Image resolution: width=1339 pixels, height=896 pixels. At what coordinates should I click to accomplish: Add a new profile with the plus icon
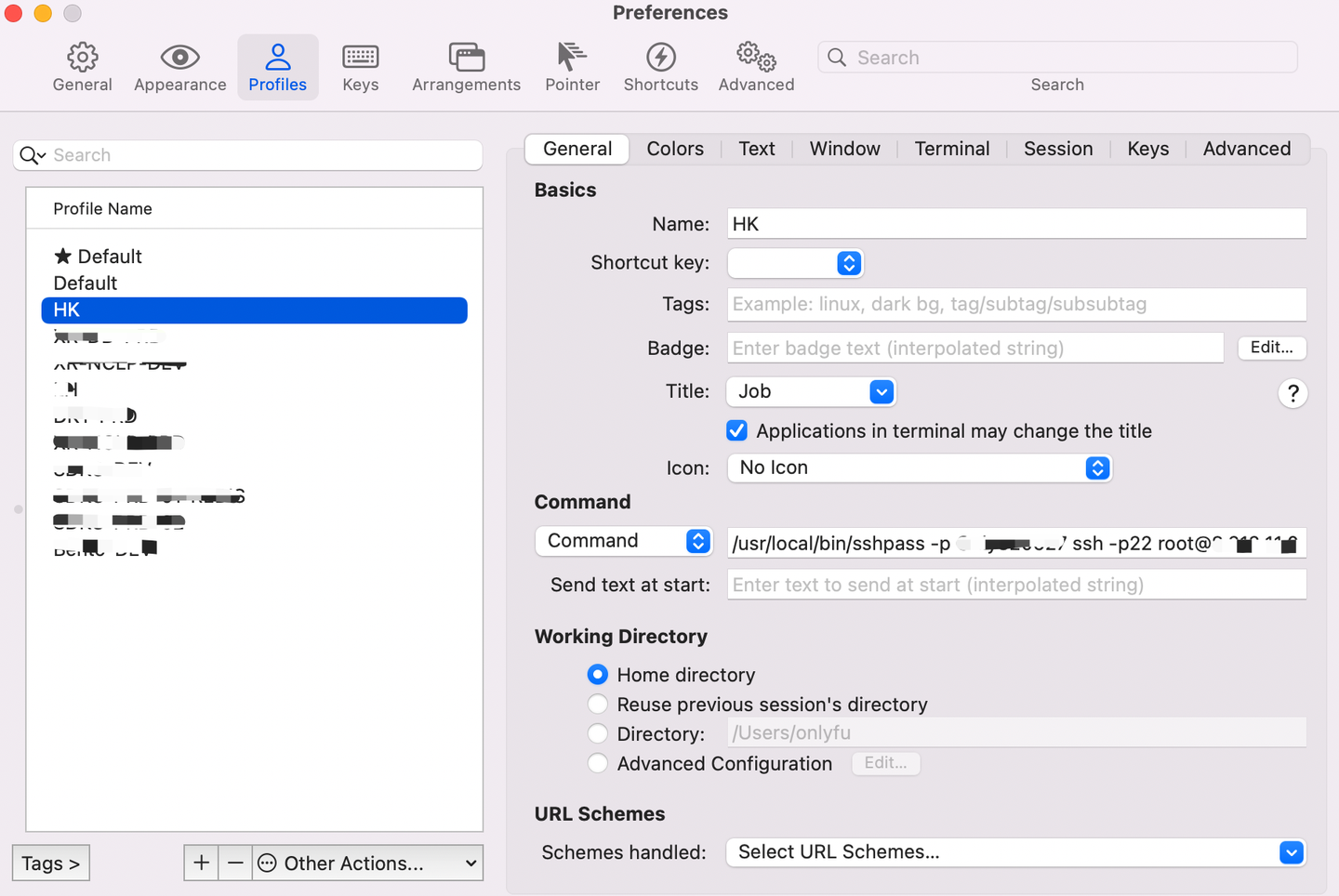(x=201, y=863)
